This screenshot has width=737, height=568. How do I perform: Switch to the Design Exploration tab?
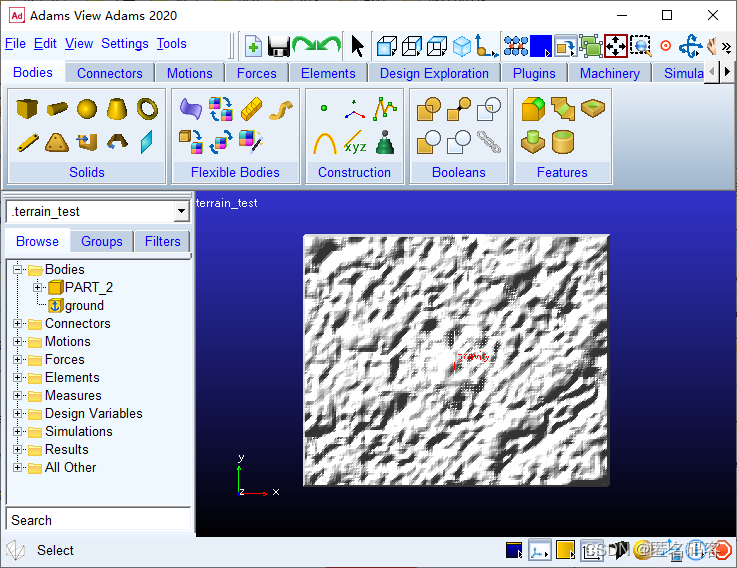[x=434, y=73]
